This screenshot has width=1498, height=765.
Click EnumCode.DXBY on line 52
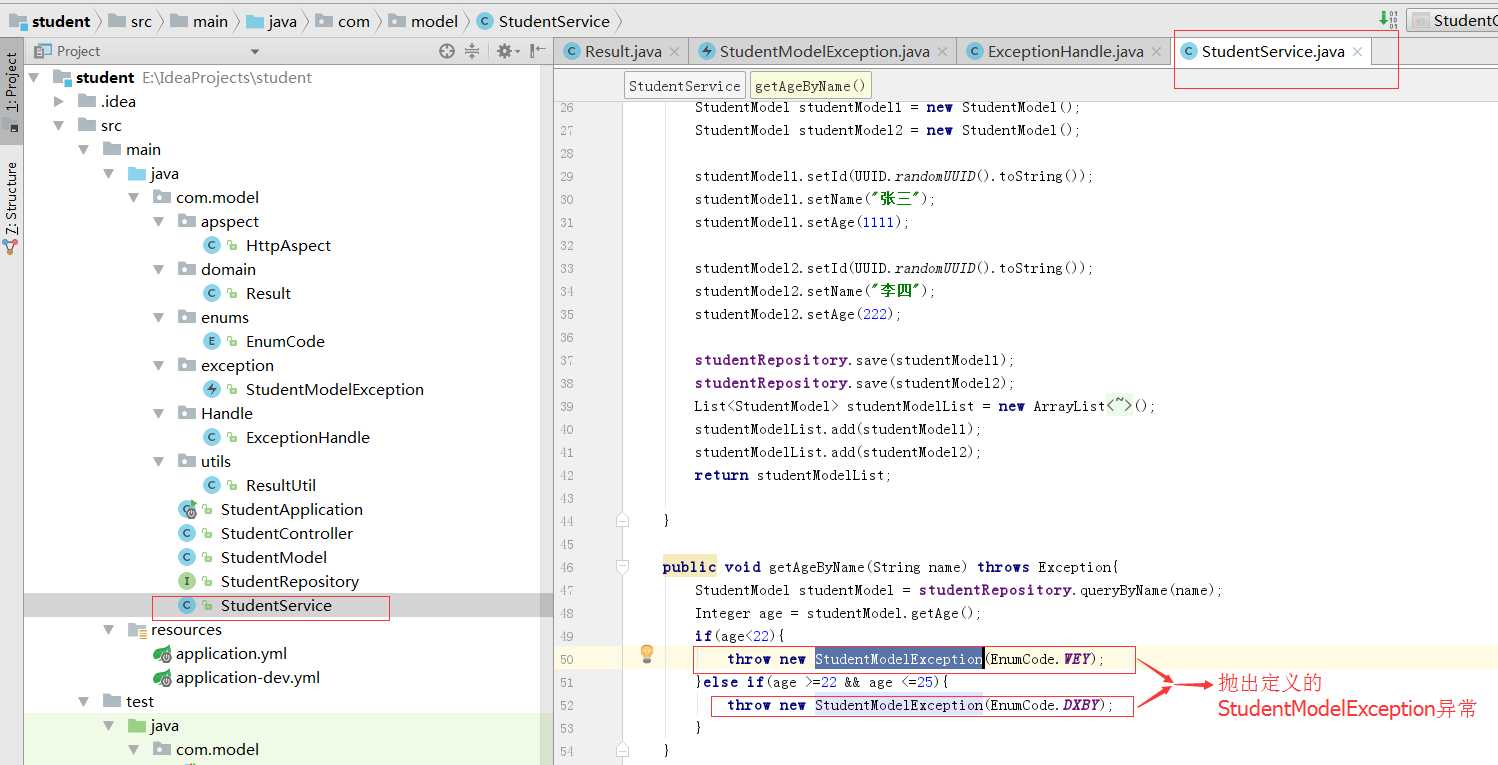click(x=1047, y=705)
